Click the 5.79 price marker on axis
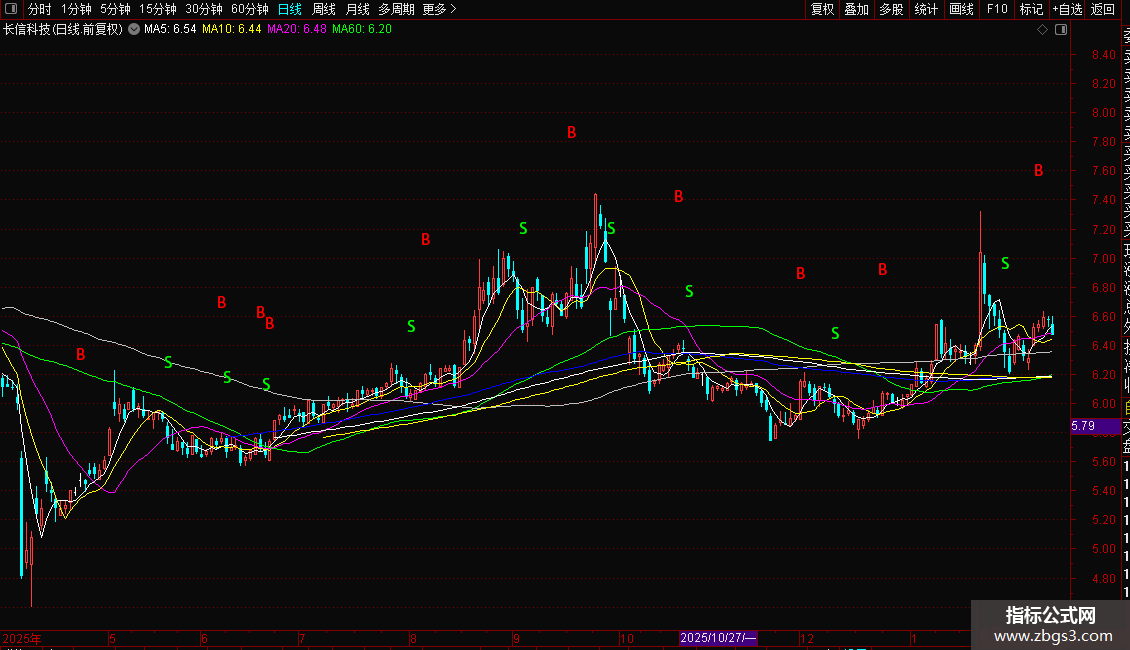This screenshot has width=1130, height=650. click(1094, 427)
